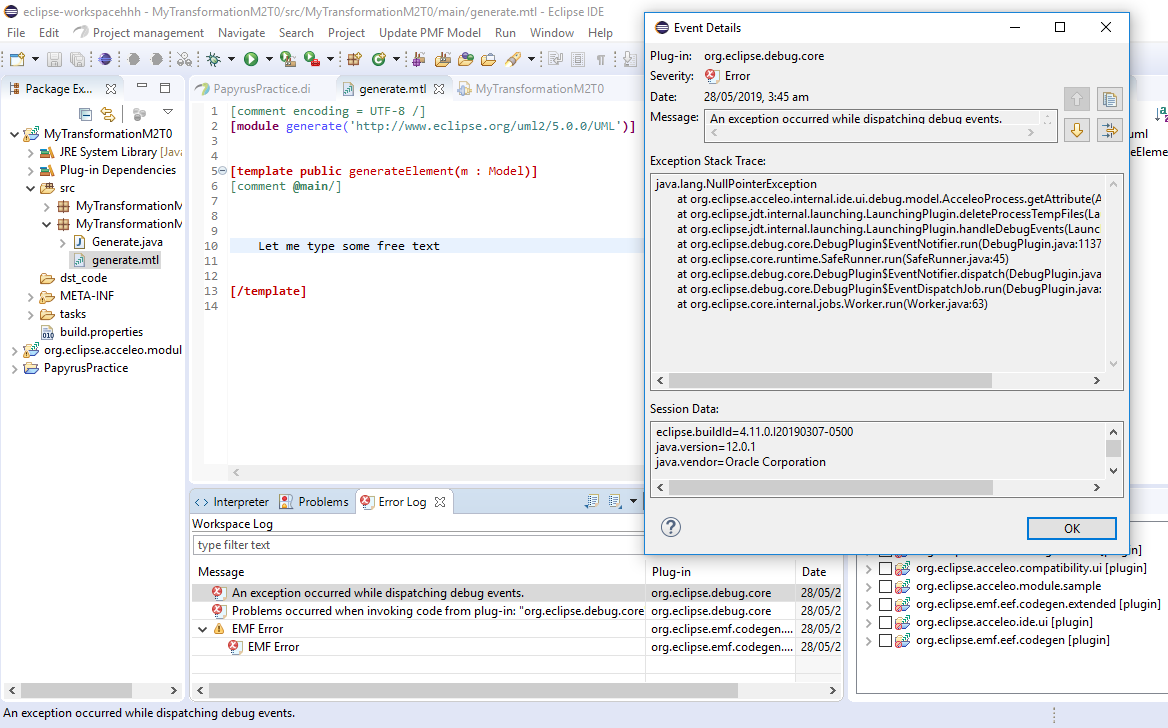The width and height of the screenshot is (1168, 728).
Task: Open the Navigate menu
Action: [241, 33]
